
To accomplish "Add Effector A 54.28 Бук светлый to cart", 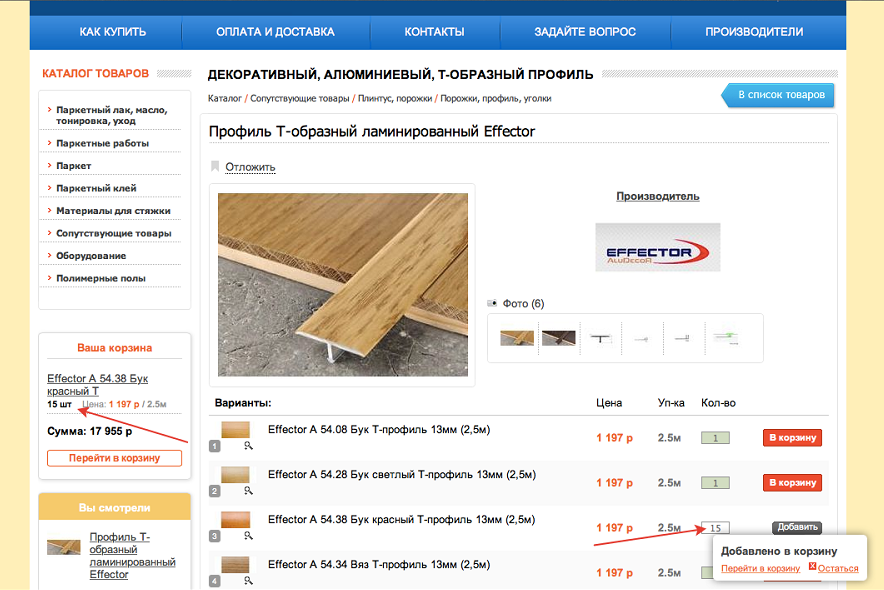I will (x=792, y=483).
